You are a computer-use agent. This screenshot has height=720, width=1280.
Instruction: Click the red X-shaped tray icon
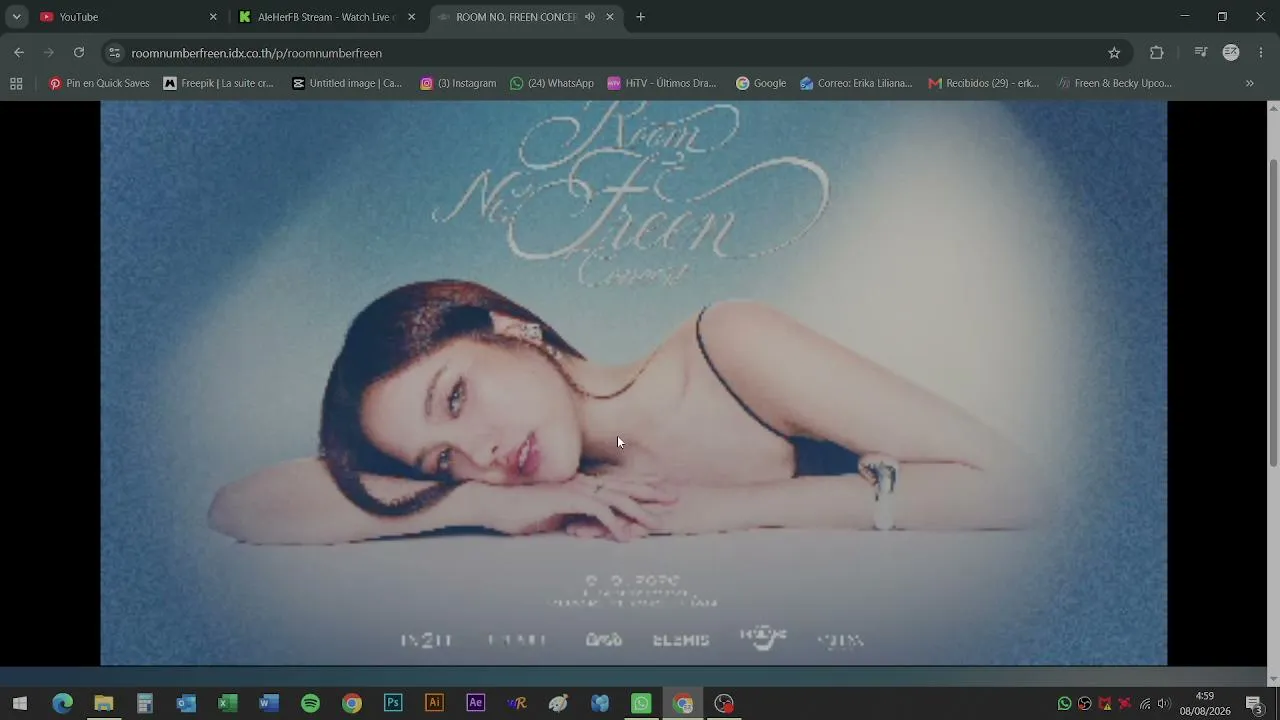click(1125, 704)
